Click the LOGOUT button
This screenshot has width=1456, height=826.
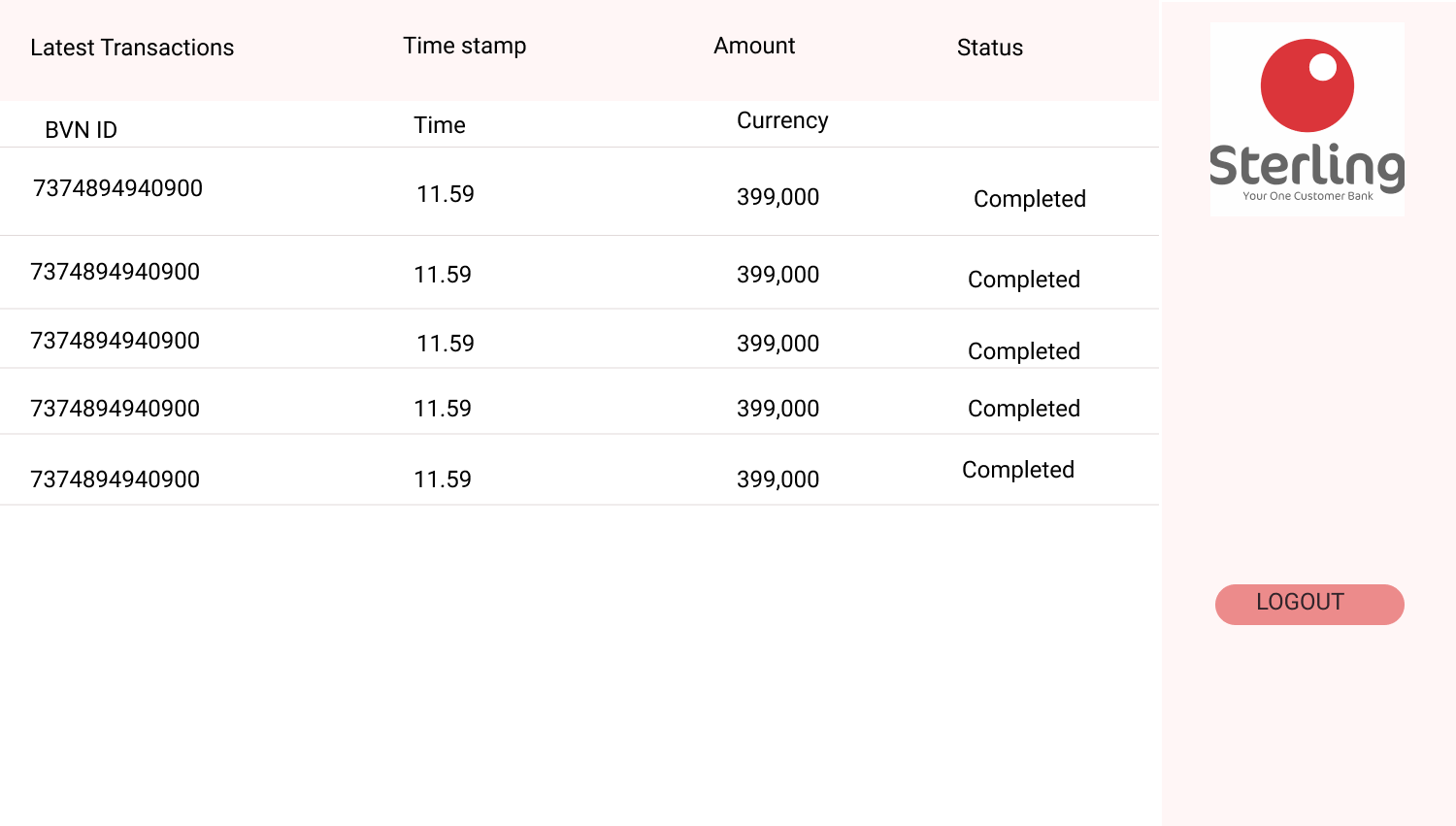pos(1309,604)
